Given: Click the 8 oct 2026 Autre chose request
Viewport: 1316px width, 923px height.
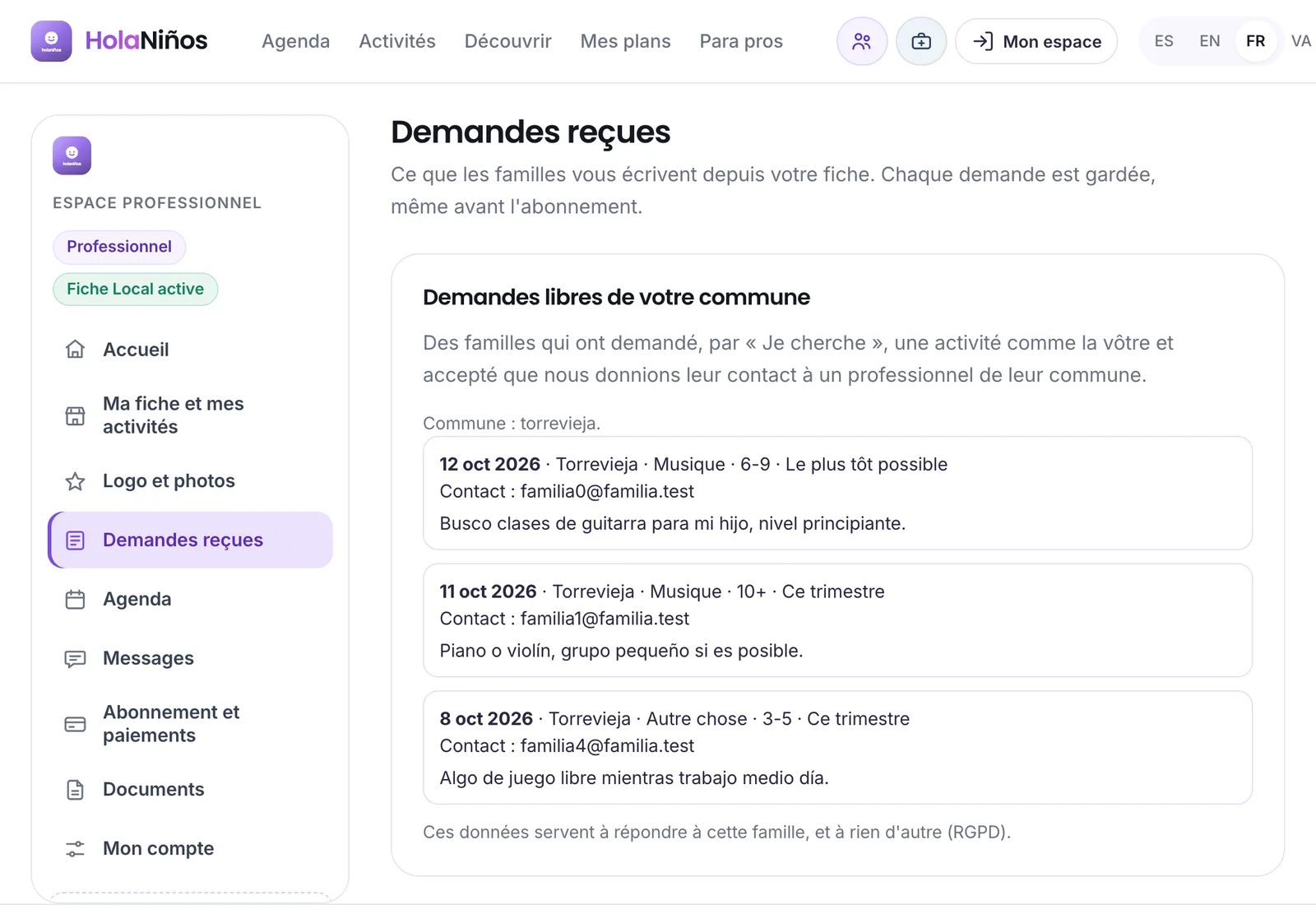Looking at the screenshot, I should [837, 748].
